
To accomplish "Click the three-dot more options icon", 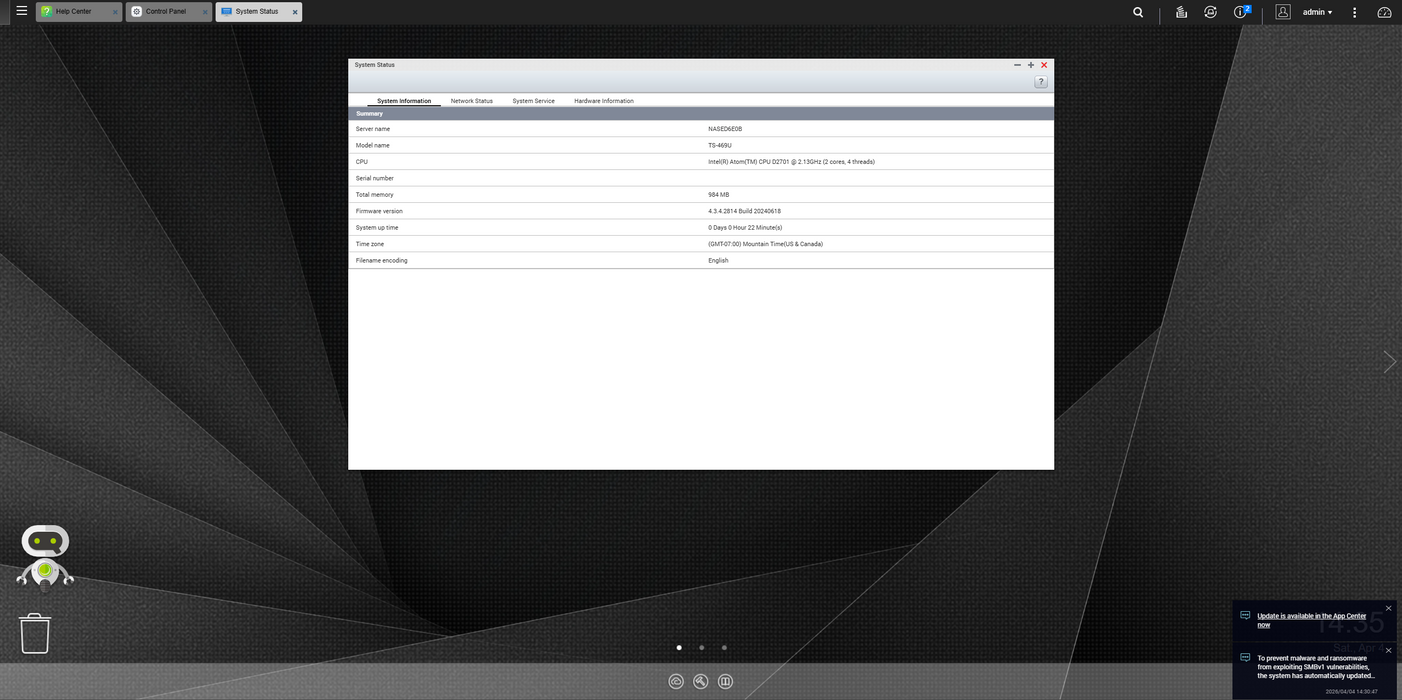I will pyautogui.click(x=1355, y=12).
